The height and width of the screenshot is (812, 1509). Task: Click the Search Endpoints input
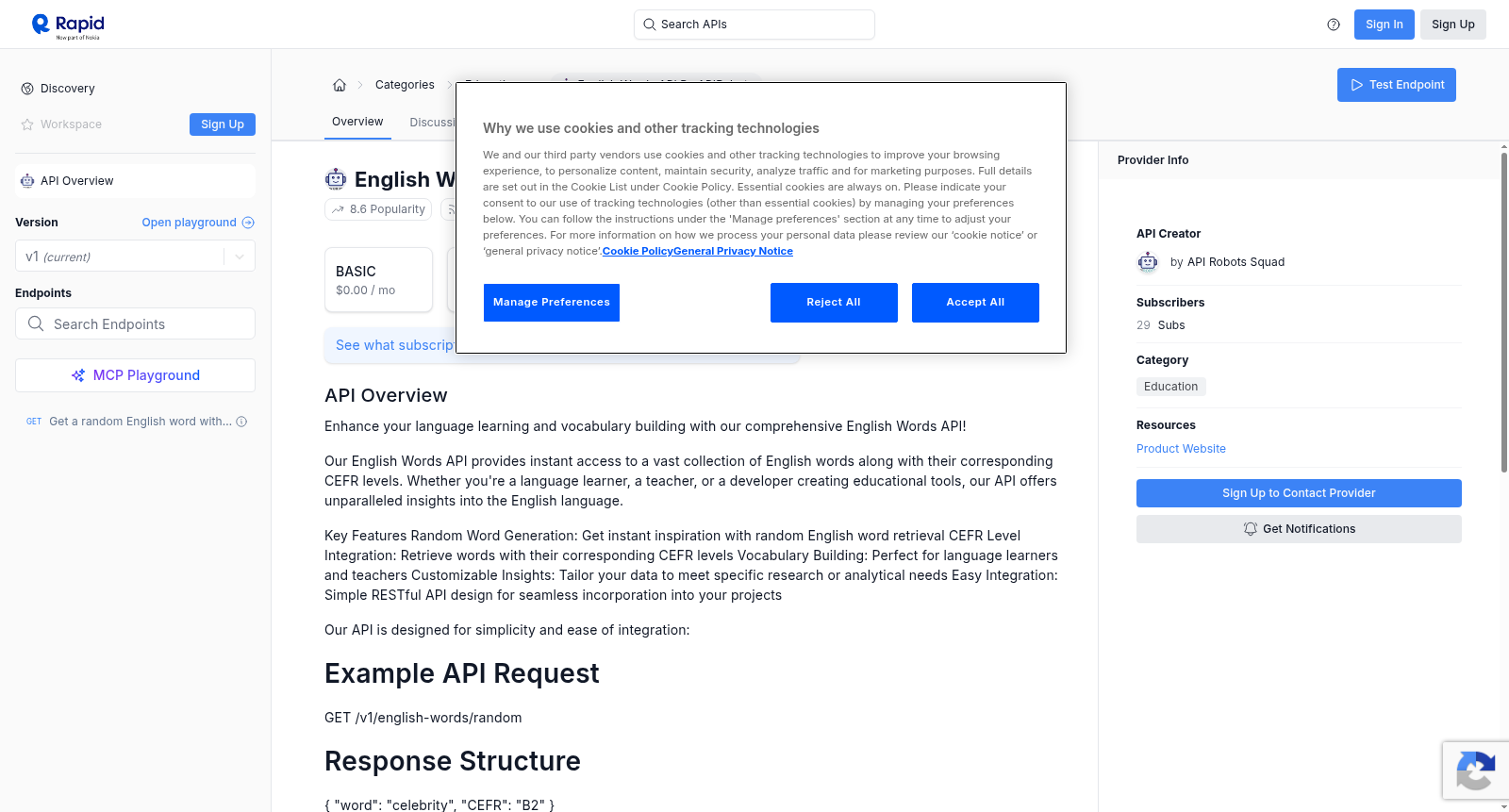[136, 323]
